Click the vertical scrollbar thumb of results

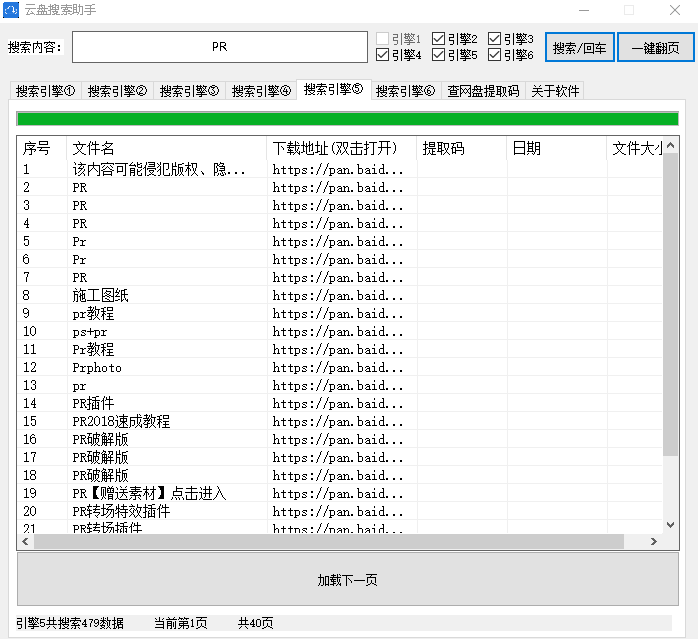click(670, 305)
